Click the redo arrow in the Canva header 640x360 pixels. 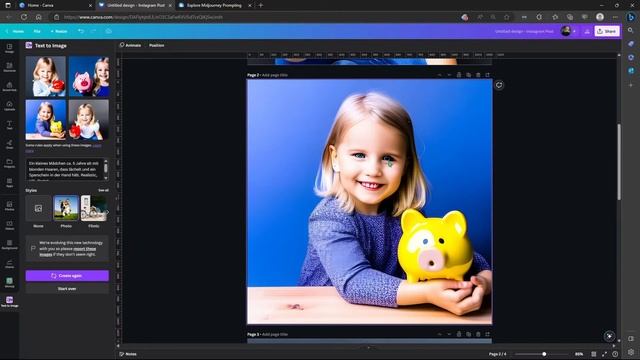click(93, 31)
